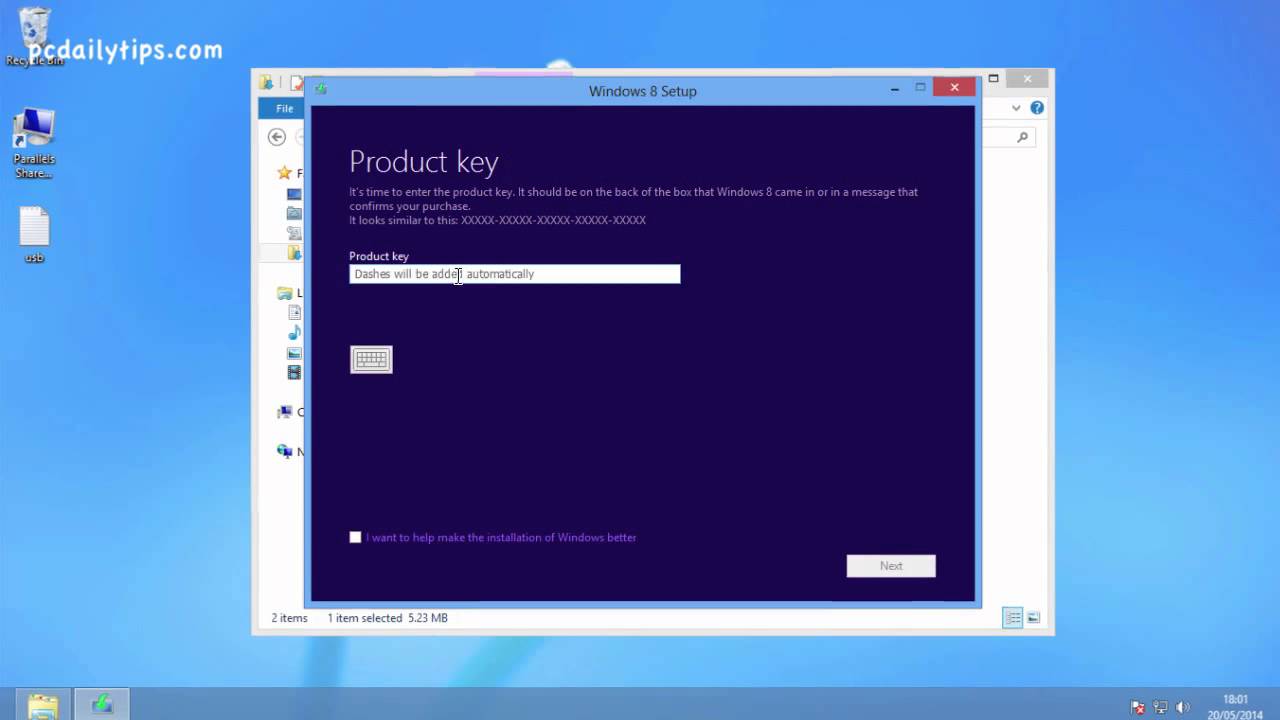Click the network icon in system tray
1280x720 pixels.
coord(1160,707)
